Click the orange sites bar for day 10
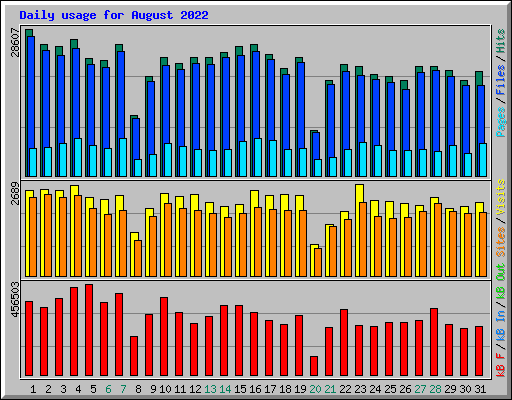This screenshot has height=400, width=512. [168, 240]
